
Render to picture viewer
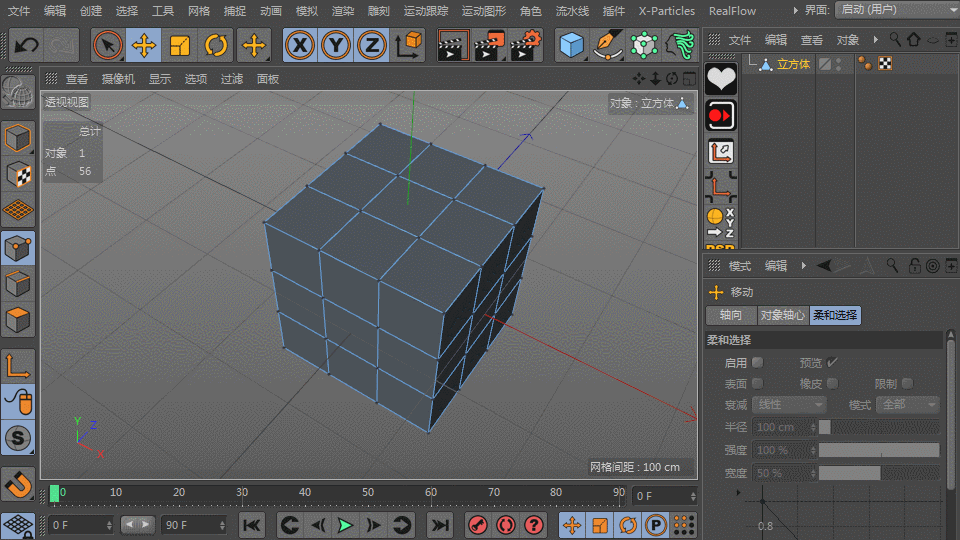(x=489, y=45)
